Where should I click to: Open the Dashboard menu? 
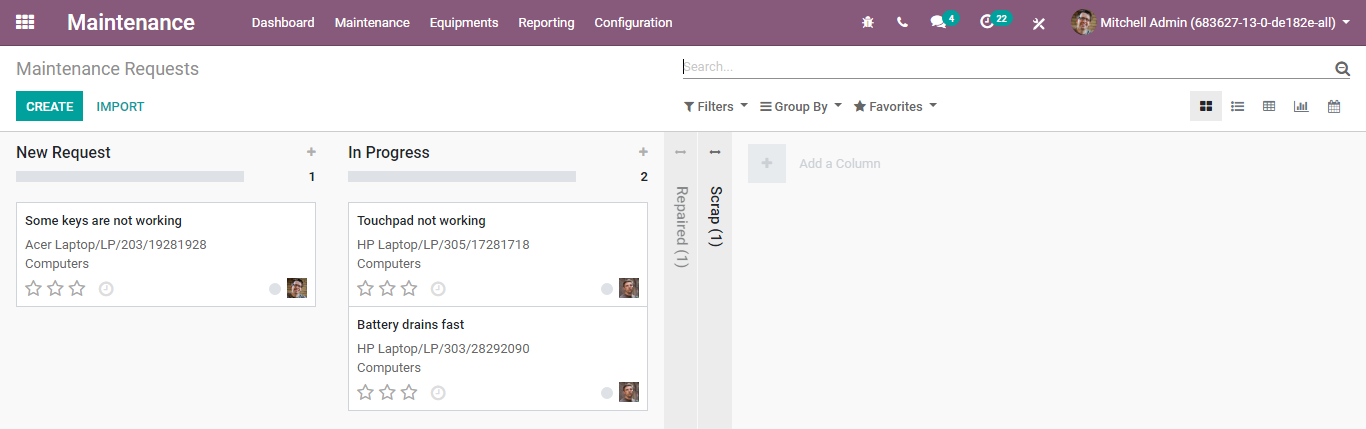point(283,22)
